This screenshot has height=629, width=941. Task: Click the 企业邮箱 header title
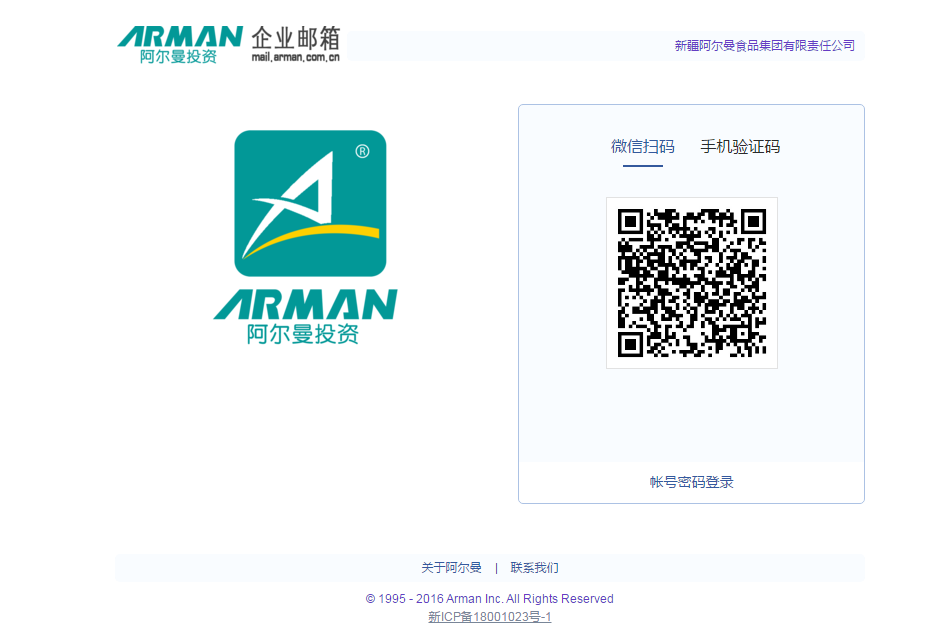pos(296,38)
